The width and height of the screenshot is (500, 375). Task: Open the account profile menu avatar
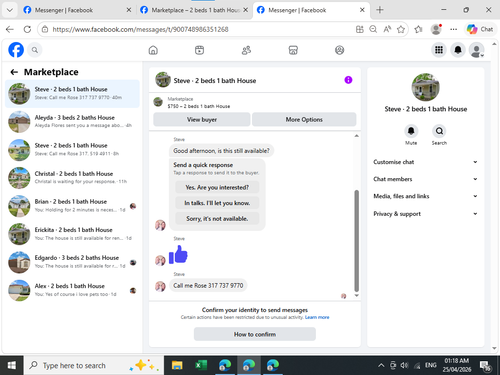[x=477, y=50]
